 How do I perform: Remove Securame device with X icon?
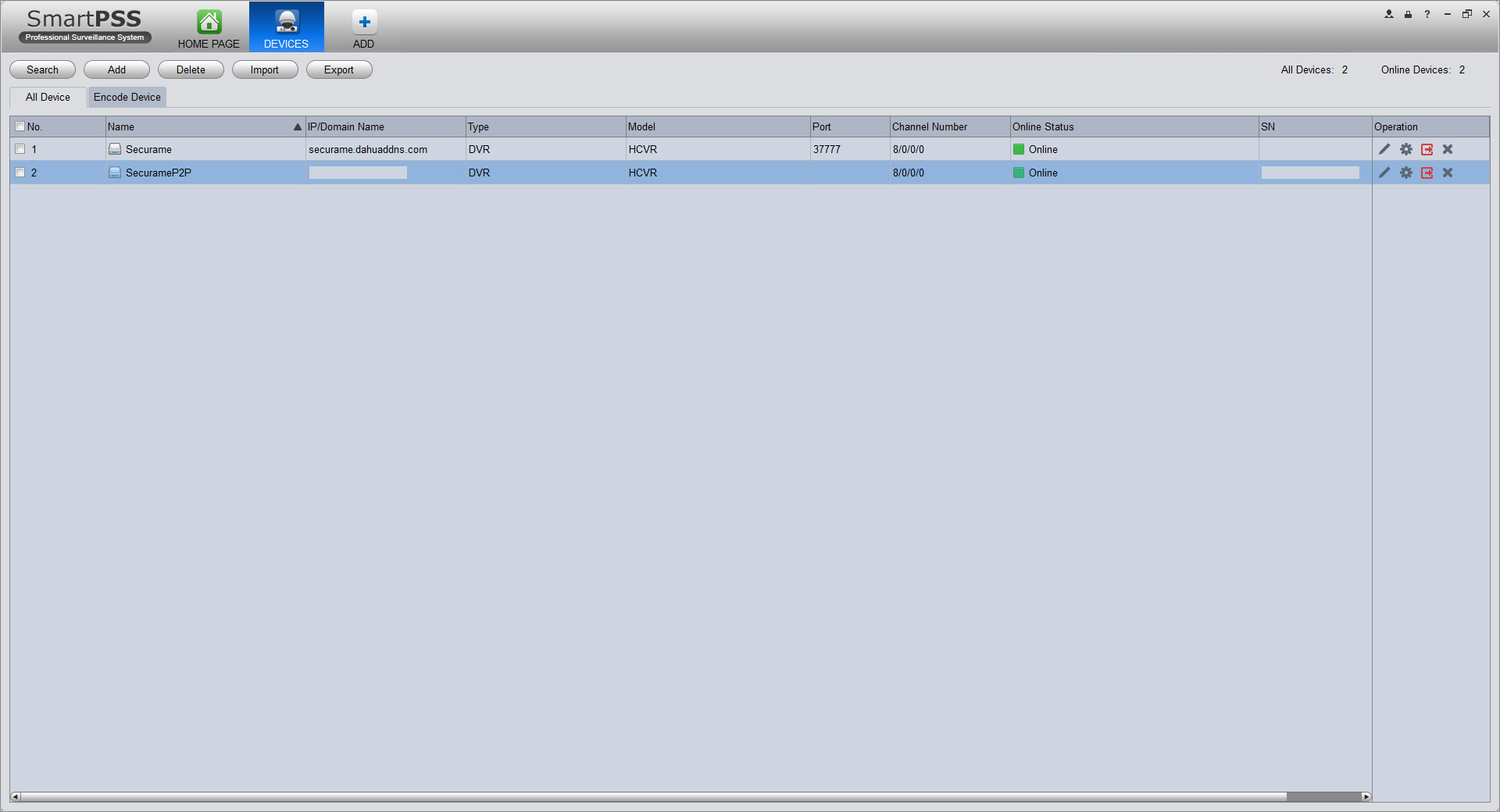click(1448, 149)
